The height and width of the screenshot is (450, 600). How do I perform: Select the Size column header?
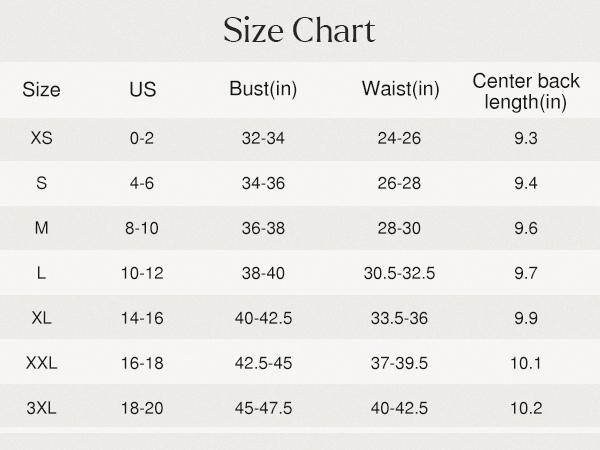pos(41,89)
